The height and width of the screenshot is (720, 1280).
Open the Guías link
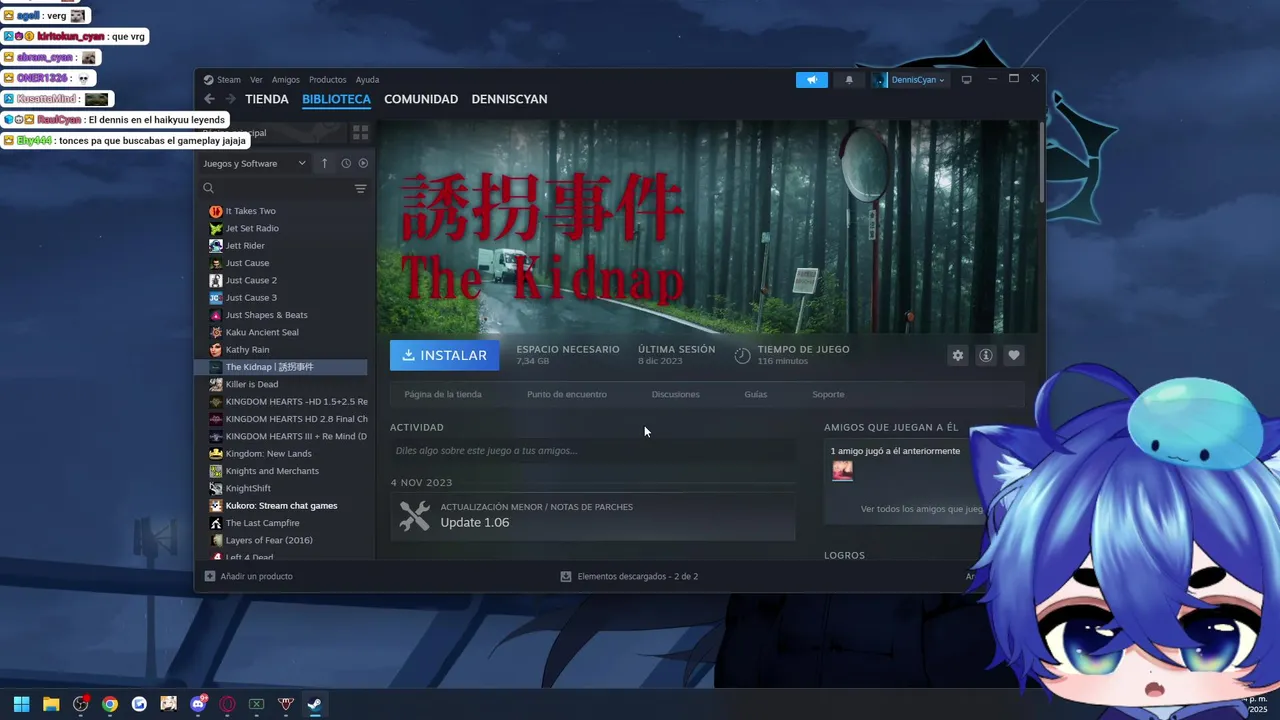[756, 394]
